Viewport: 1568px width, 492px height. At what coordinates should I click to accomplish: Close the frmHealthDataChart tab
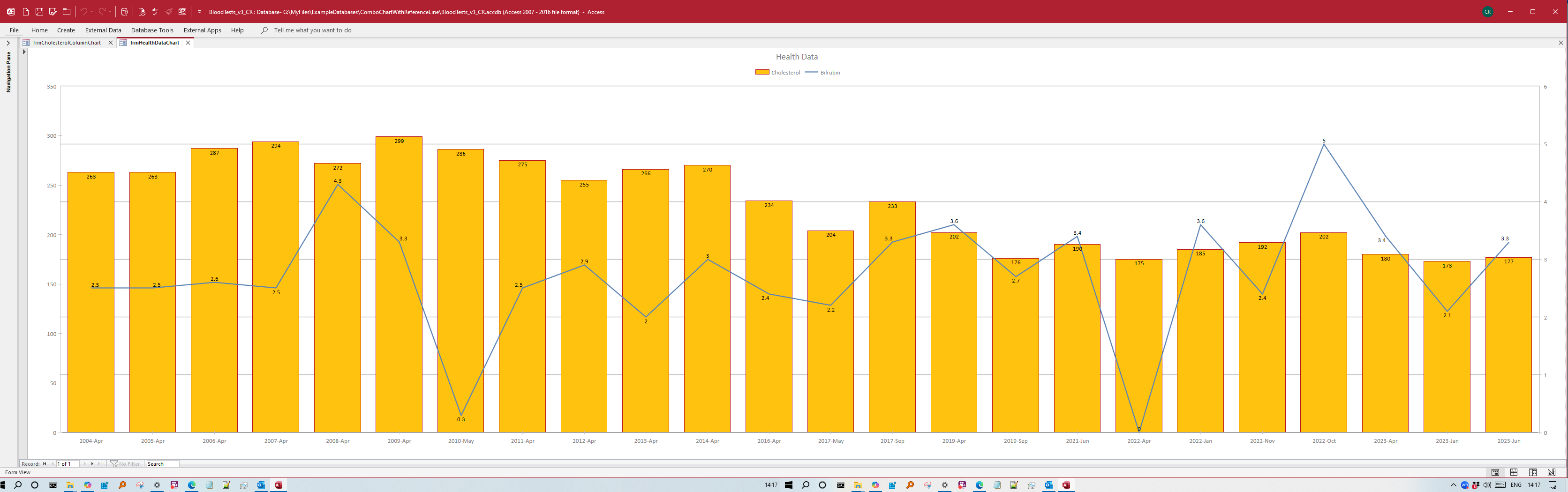click(x=188, y=43)
